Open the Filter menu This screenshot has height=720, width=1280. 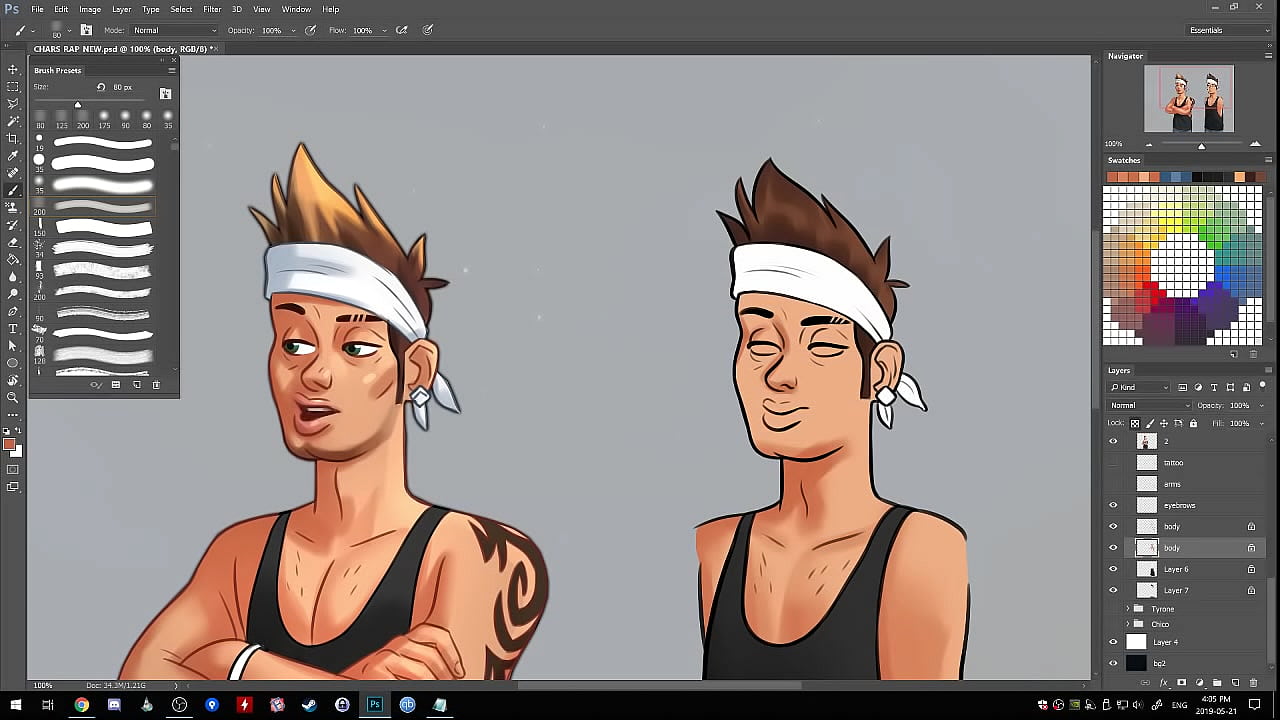tap(212, 9)
